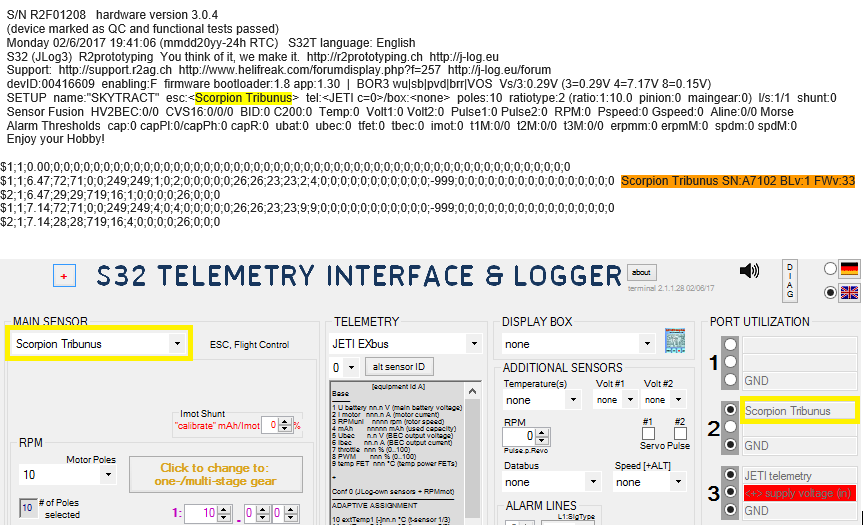Click the UK flag icon
This screenshot has height=531, width=867.
(849, 293)
